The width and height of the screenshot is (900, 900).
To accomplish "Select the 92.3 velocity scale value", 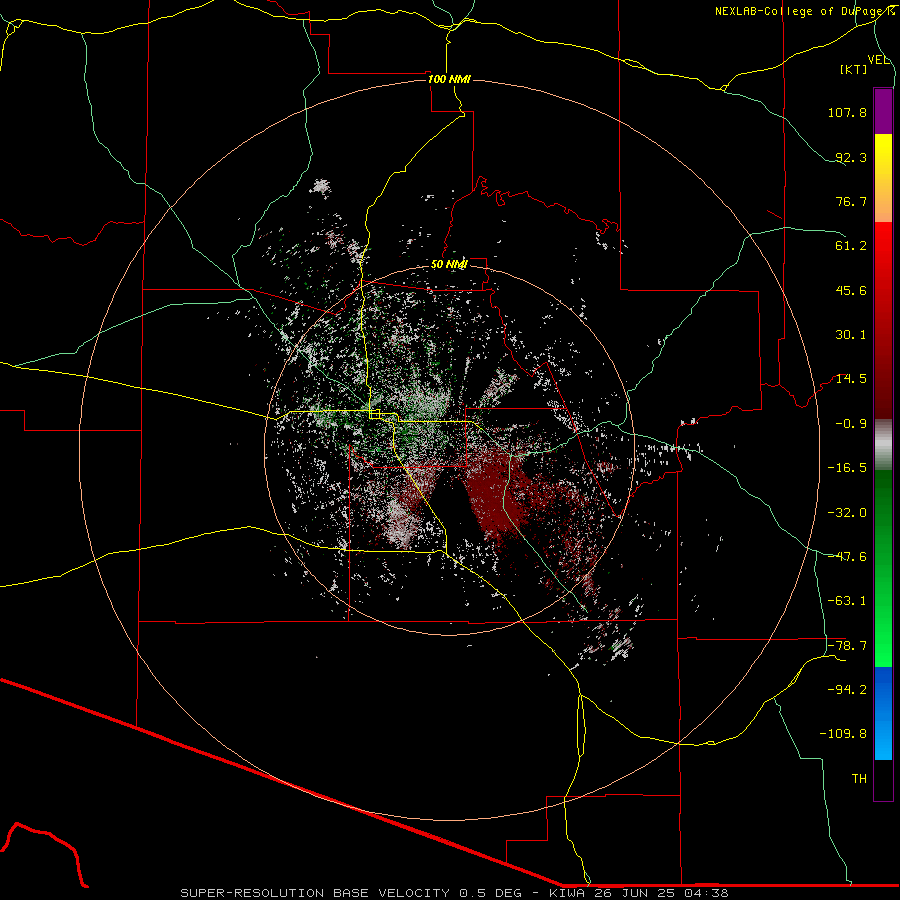I will pos(851,157).
